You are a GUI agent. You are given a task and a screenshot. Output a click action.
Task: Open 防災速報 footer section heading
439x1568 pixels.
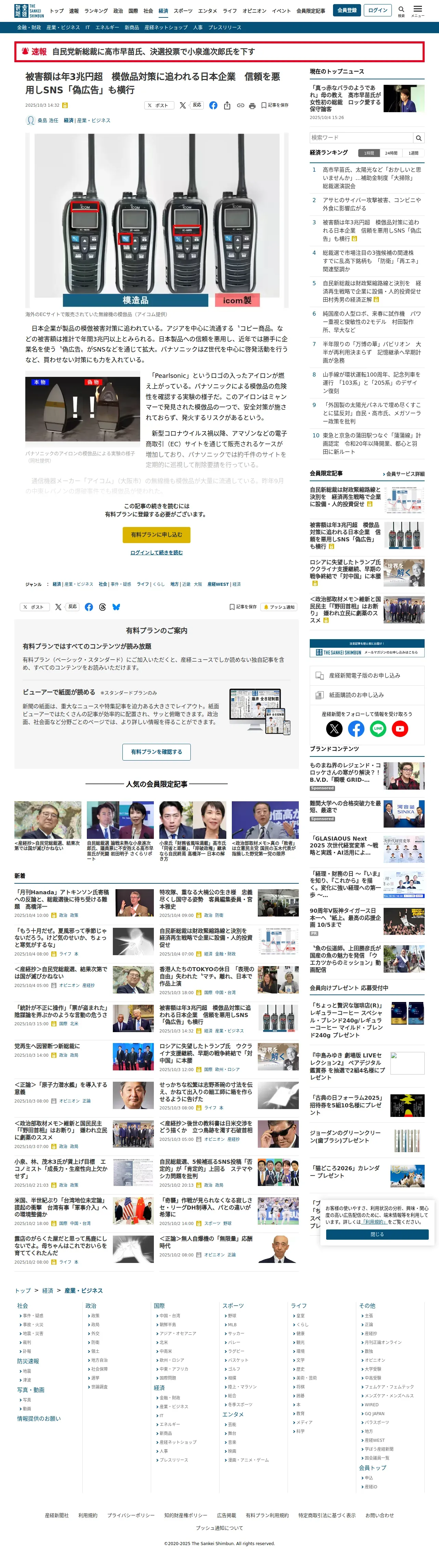pos(28,1361)
